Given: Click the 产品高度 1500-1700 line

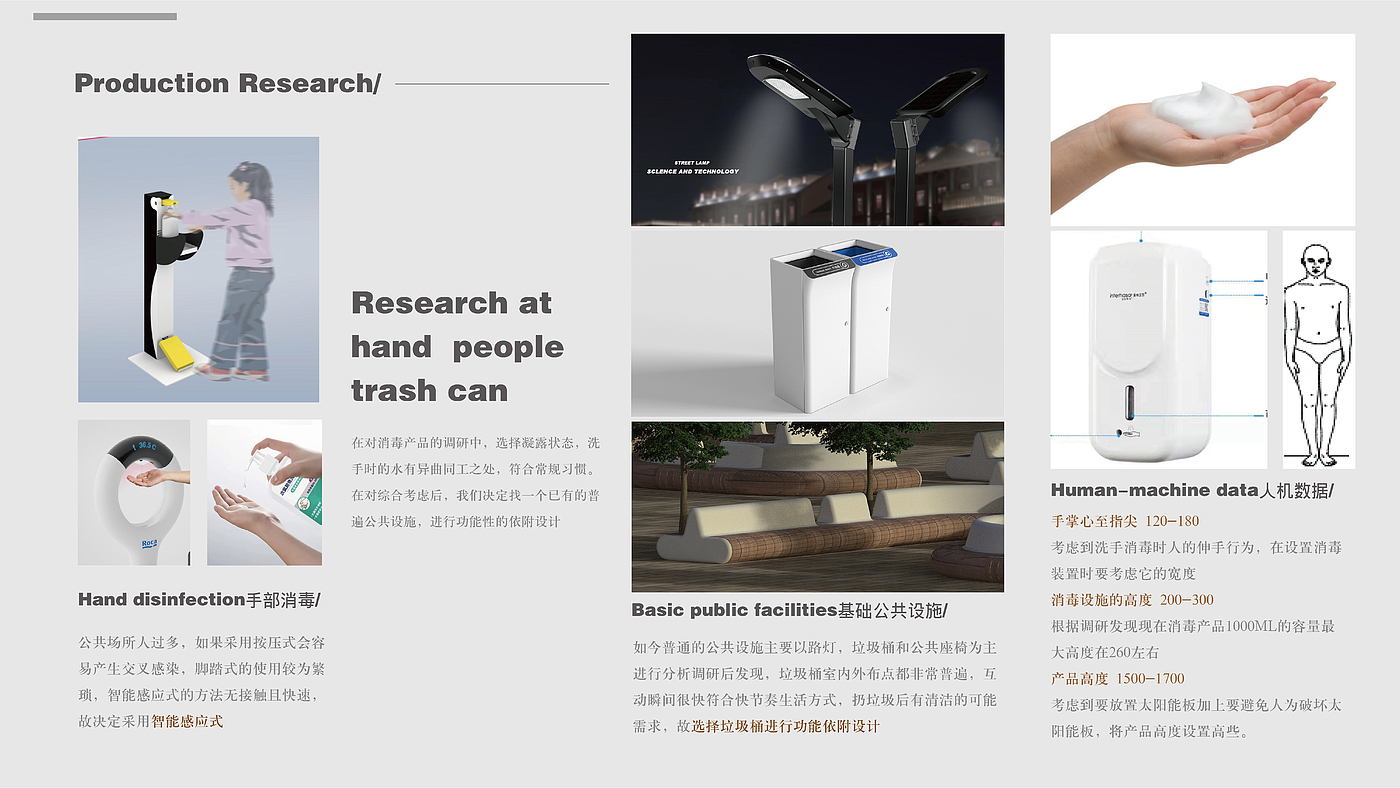Looking at the screenshot, I should [x=1118, y=679].
